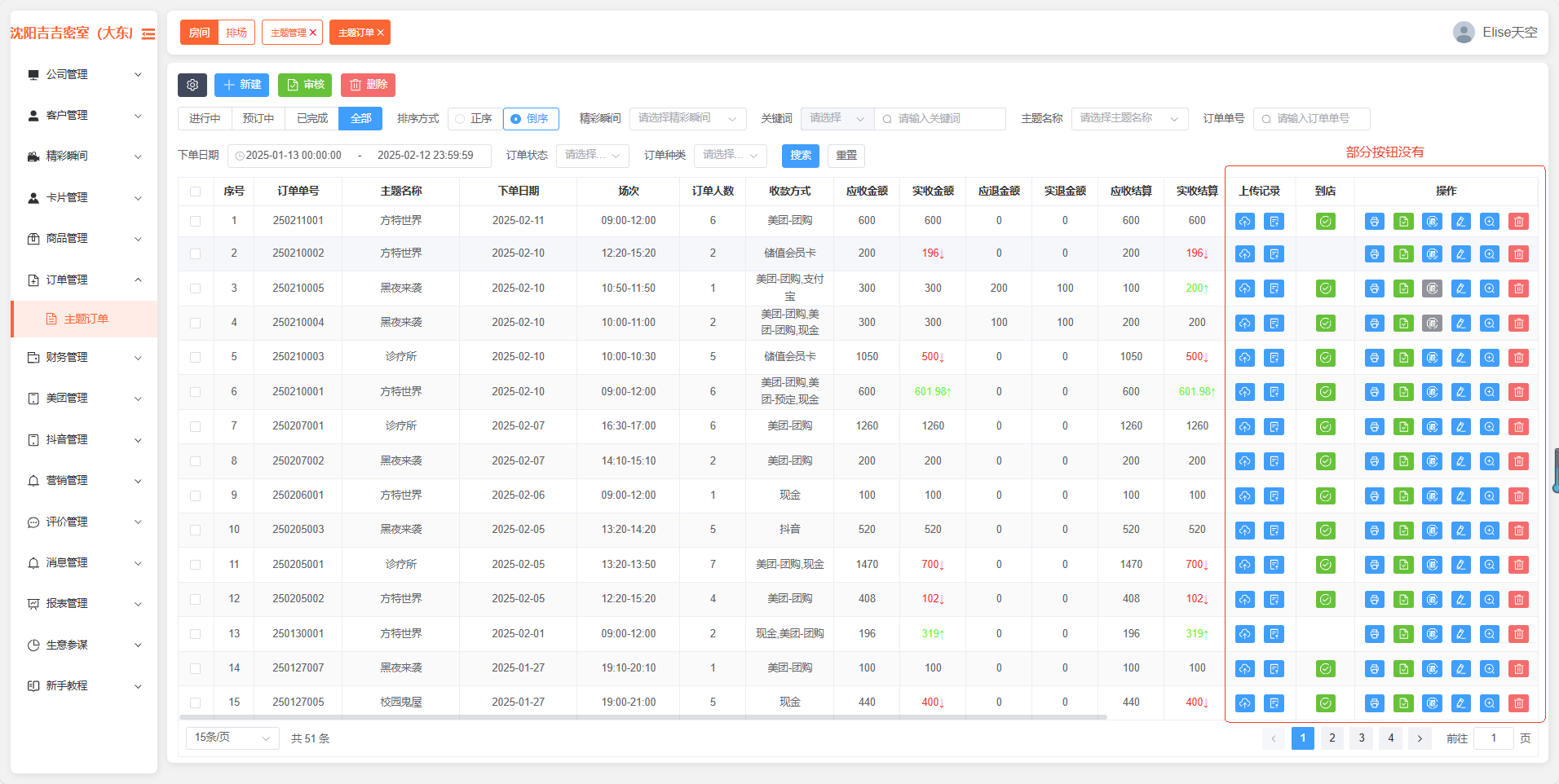Tick the select-all checkbox in table header
Image resolution: width=1559 pixels, height=784 pixels.
195,192
